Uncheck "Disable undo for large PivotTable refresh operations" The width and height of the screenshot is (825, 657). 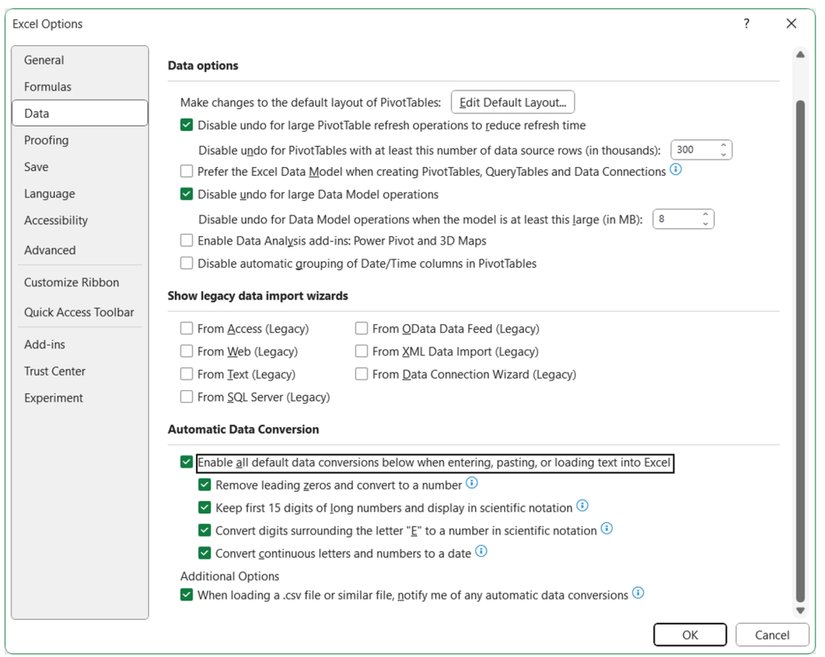(x=185, y=125)
